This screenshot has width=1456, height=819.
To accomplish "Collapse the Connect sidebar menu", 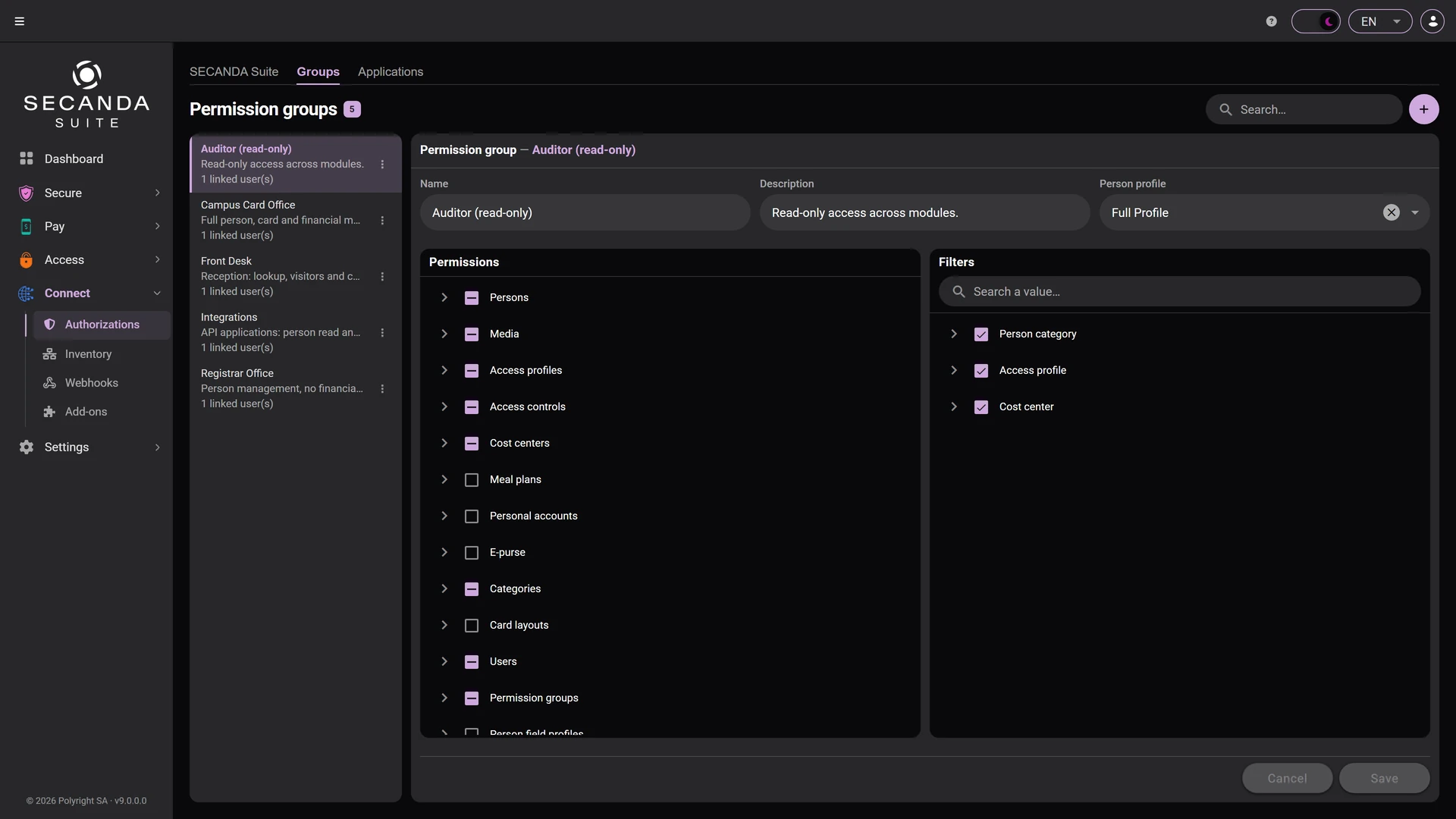I will point(157,293).
